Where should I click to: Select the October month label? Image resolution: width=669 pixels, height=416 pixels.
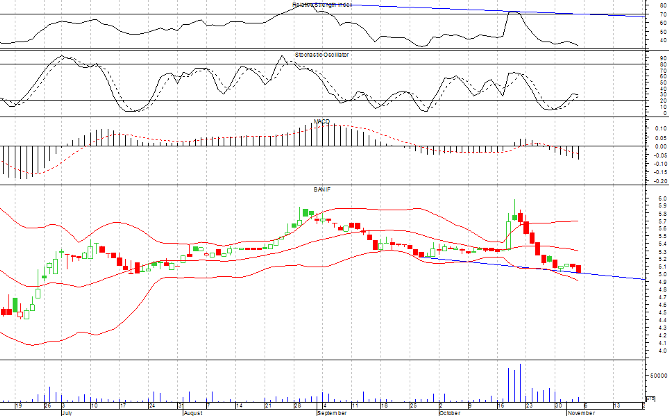(450, 413)
